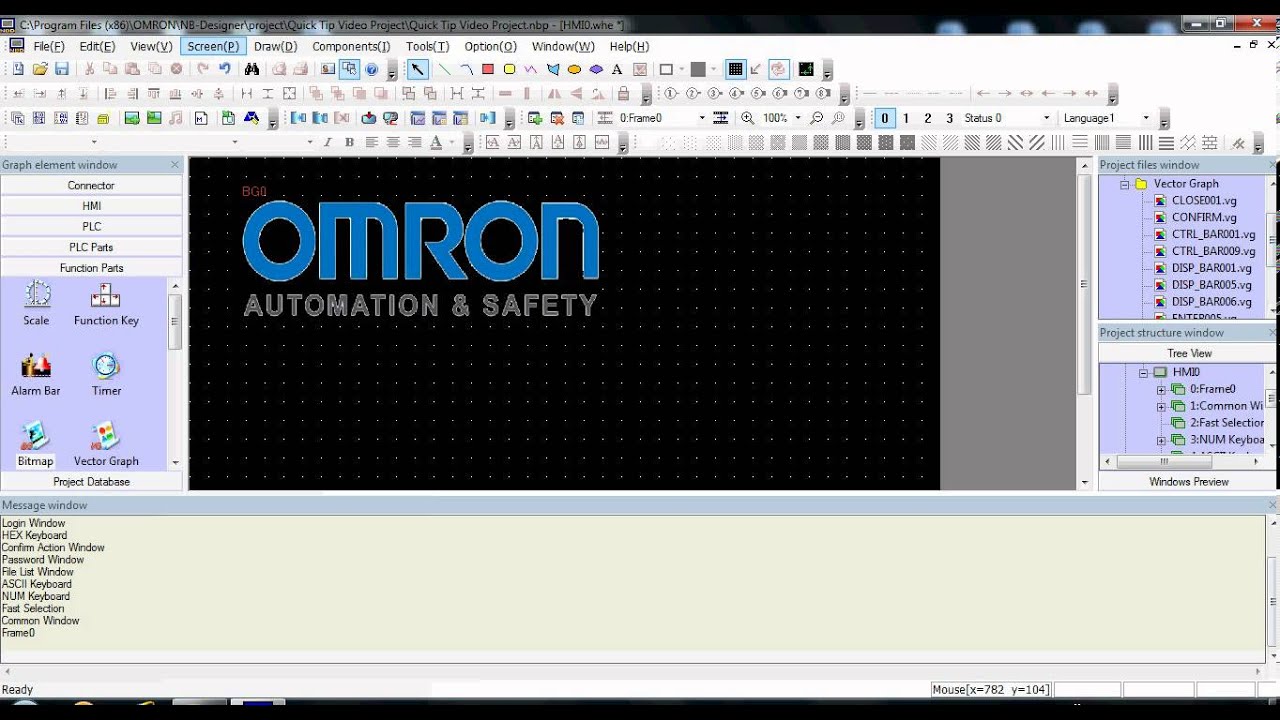Select the arrow pointer tool
Image resolution: width=1280 pixels, height=720 pixels.
[x=418, y=69]
